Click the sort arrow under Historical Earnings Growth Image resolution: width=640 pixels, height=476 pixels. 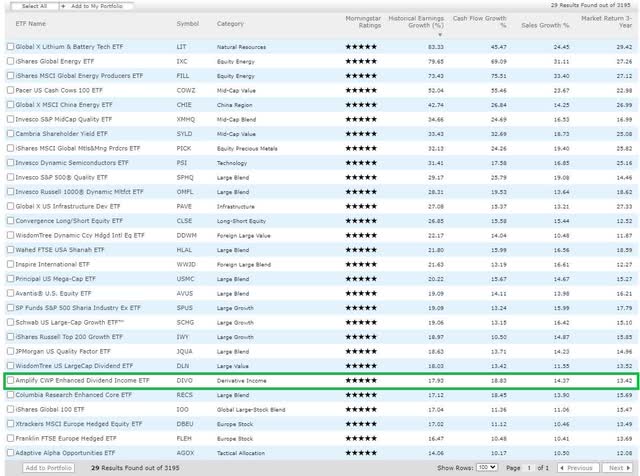440,35
